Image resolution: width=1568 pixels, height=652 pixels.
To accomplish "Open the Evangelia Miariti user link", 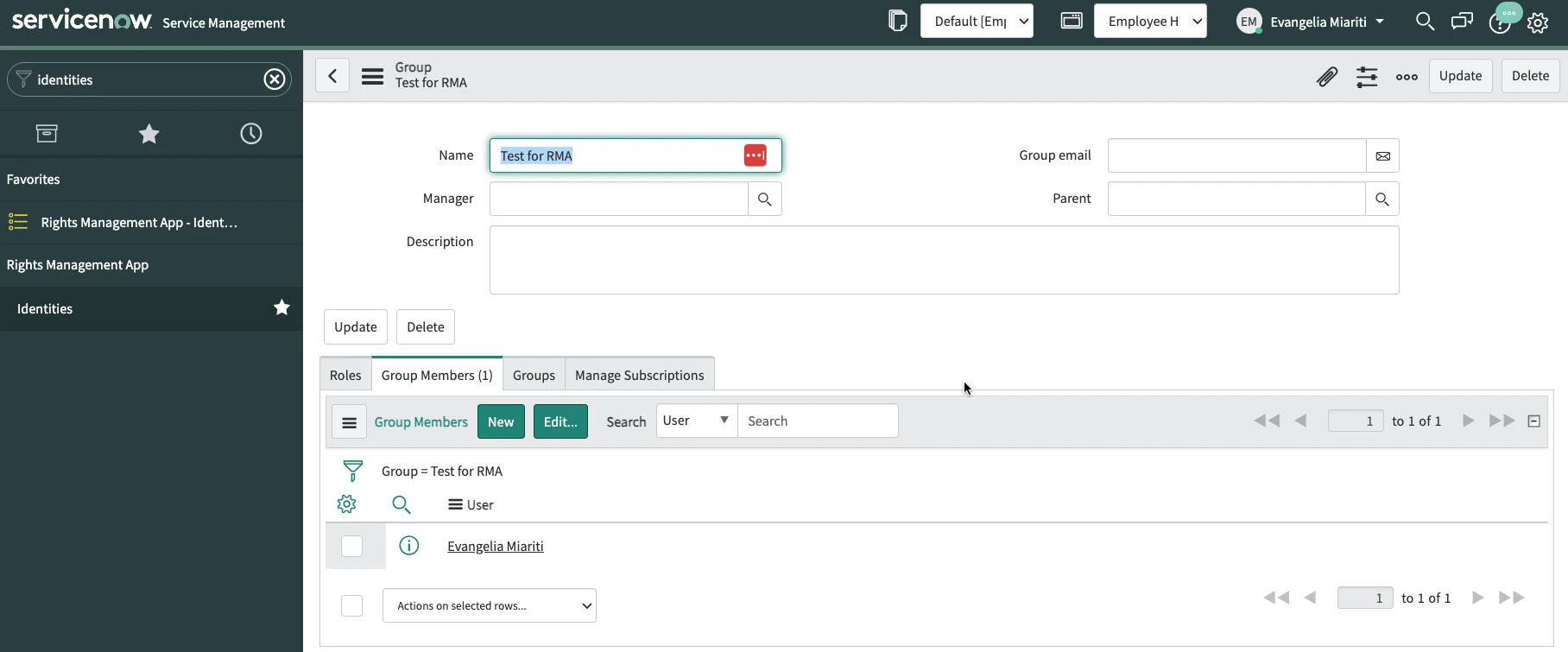I will pyautogui.click(x=495, y=547).
